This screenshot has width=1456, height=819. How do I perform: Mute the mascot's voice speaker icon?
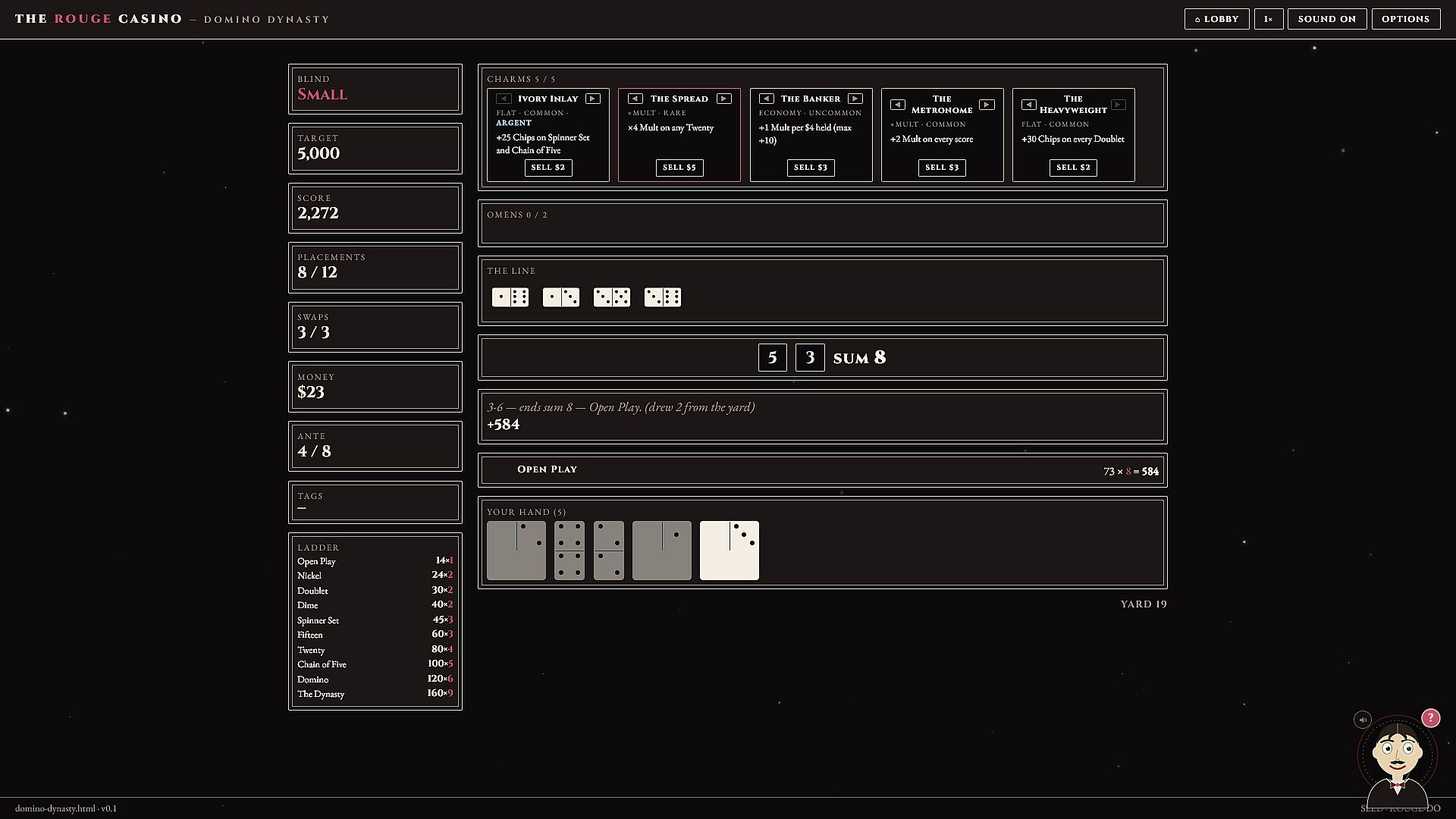click(x=1363, y=720)
